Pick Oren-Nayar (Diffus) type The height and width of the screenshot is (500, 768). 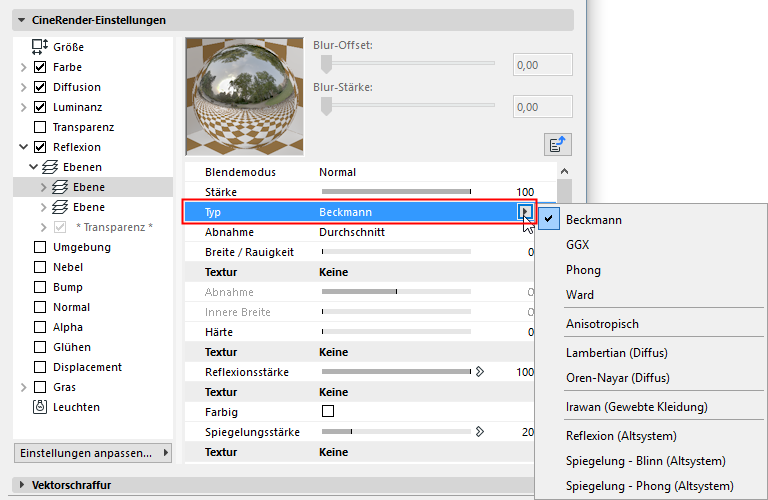click(618, 378)
